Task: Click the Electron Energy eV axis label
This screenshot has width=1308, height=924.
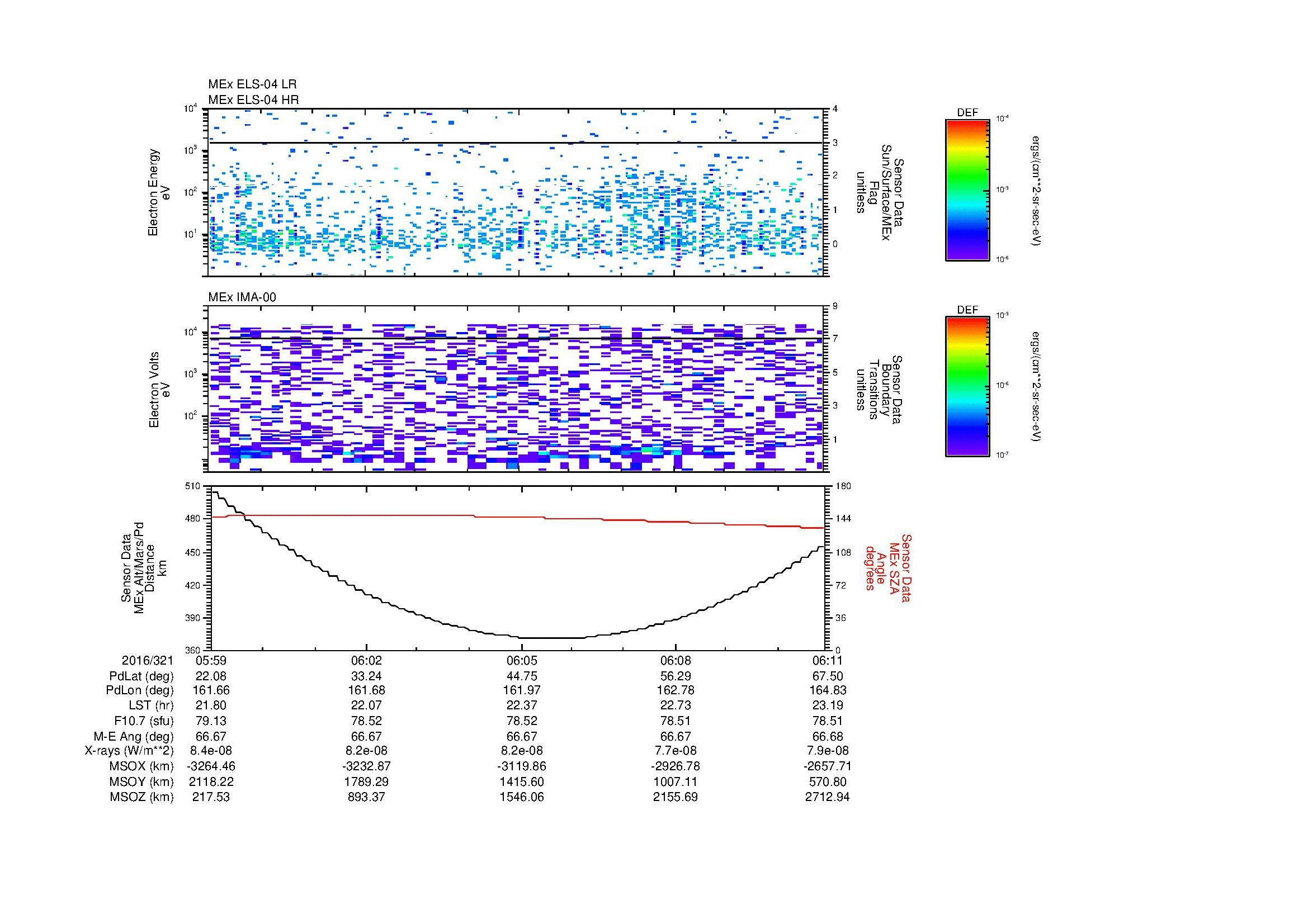Action: click(x=159, y=192)
